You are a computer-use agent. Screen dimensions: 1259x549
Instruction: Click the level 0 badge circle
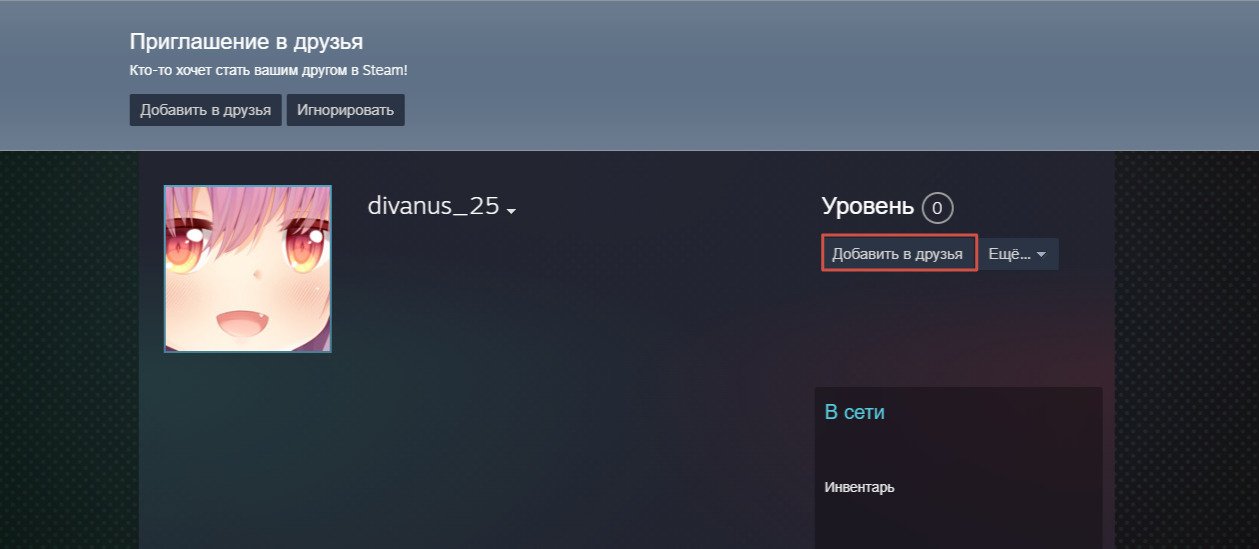click(x=937, y=208)
